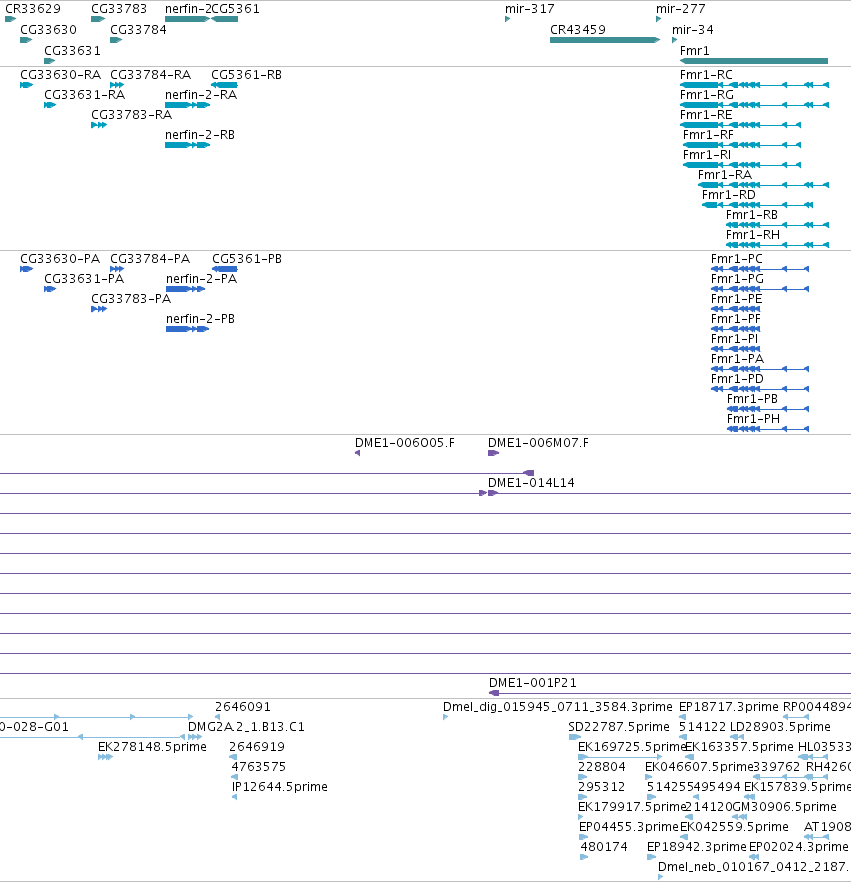Click the 480174 feature label
Viewport: 851px width, 882px height.
pyautogui.click(x=604, y=847)
